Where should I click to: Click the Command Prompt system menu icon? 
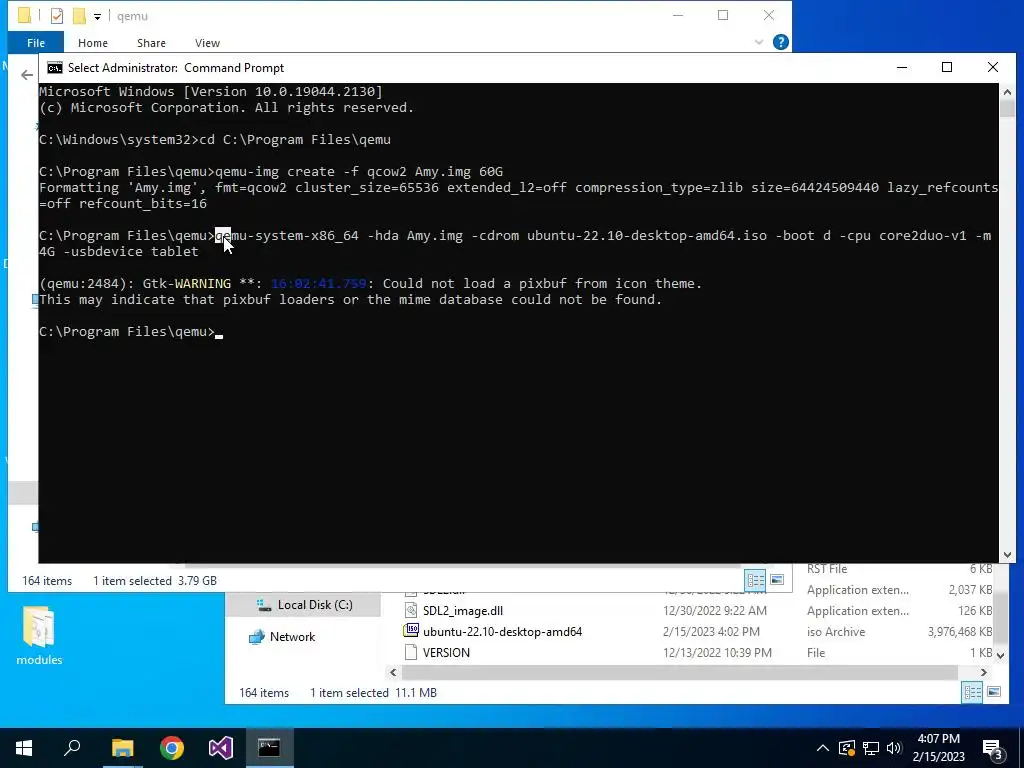55,68
